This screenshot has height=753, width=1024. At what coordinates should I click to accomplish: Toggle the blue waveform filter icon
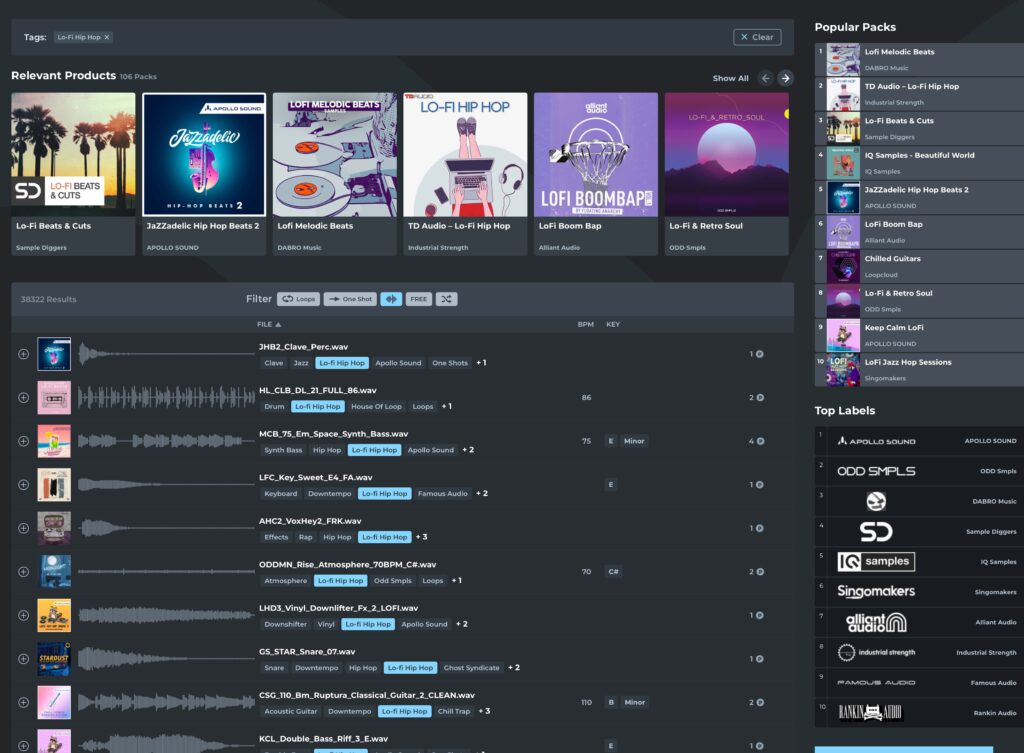[x=391, y=299]
